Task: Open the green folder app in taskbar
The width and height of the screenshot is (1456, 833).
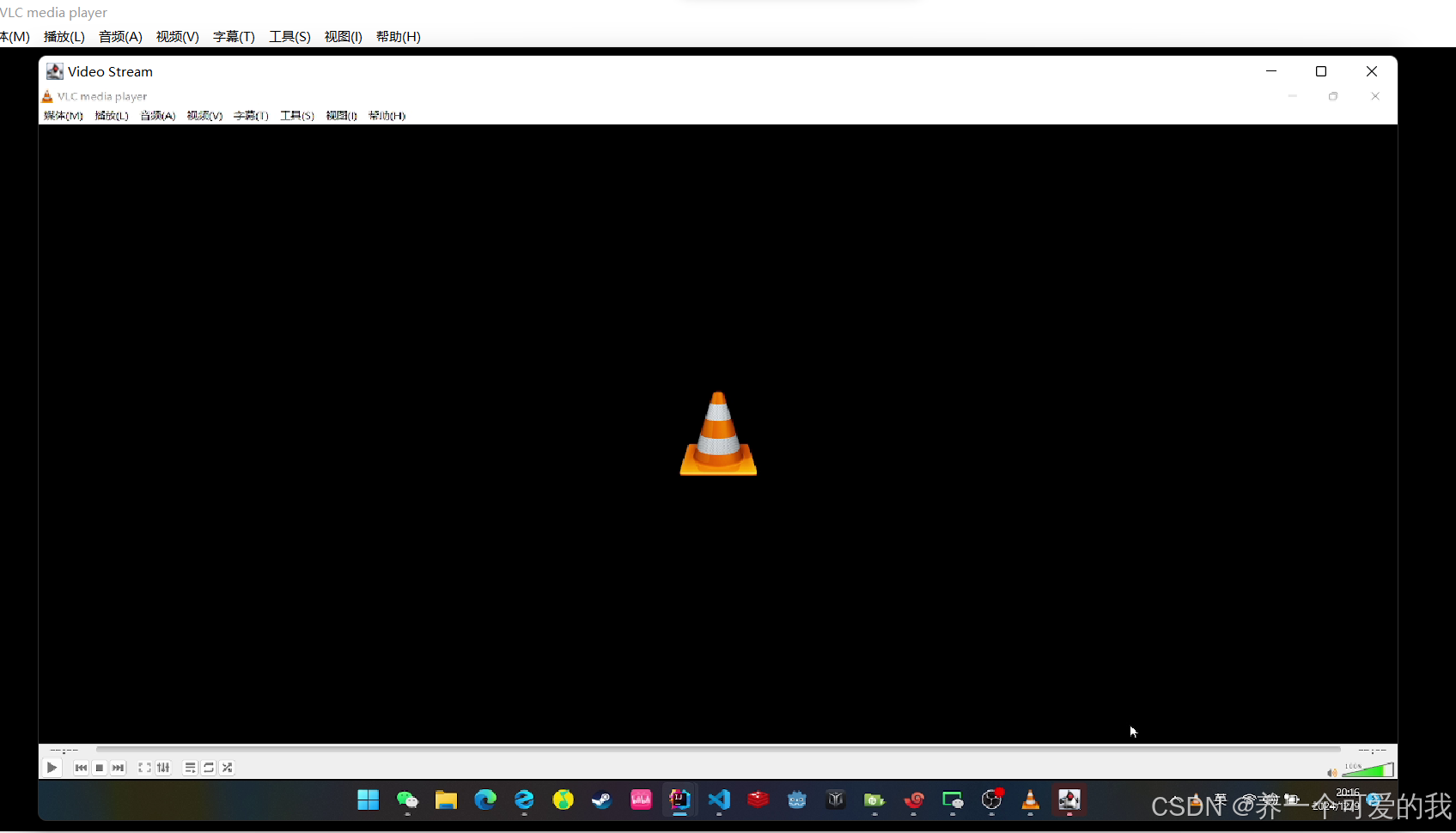Action: point(874,800)
